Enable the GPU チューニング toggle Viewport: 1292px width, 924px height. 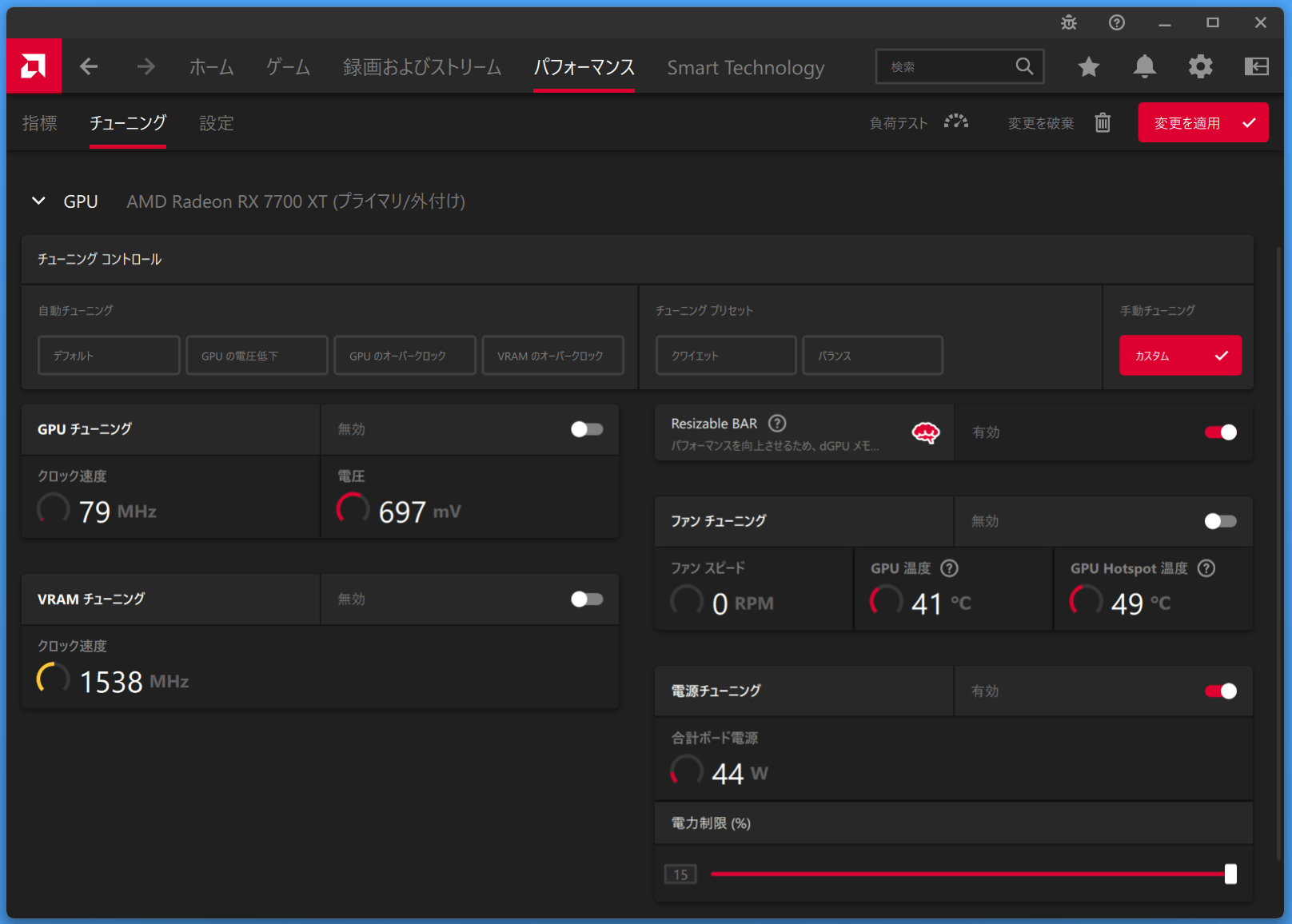587,429
